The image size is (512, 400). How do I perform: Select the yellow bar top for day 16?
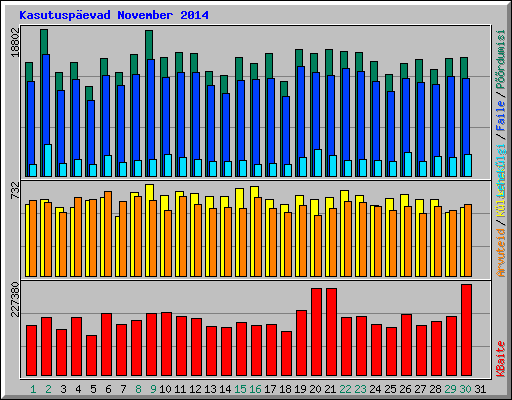(254, 192)
